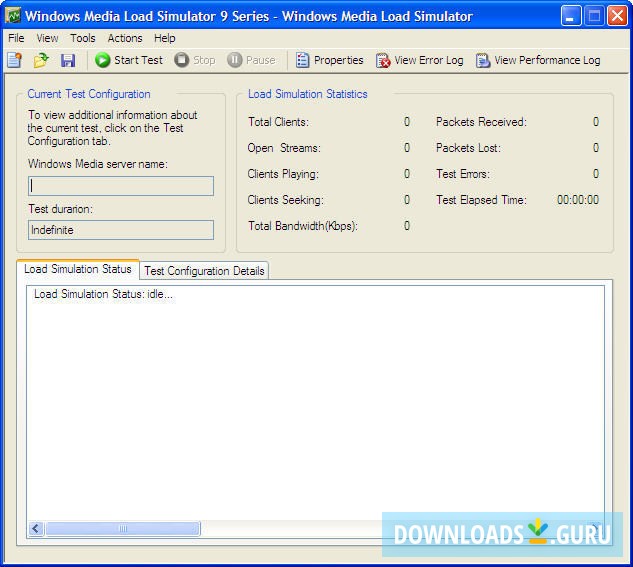Viewport: 633px width, 567px height.
Task: Click the horizontal scrollbar thumb
Action: coord(123,528)
